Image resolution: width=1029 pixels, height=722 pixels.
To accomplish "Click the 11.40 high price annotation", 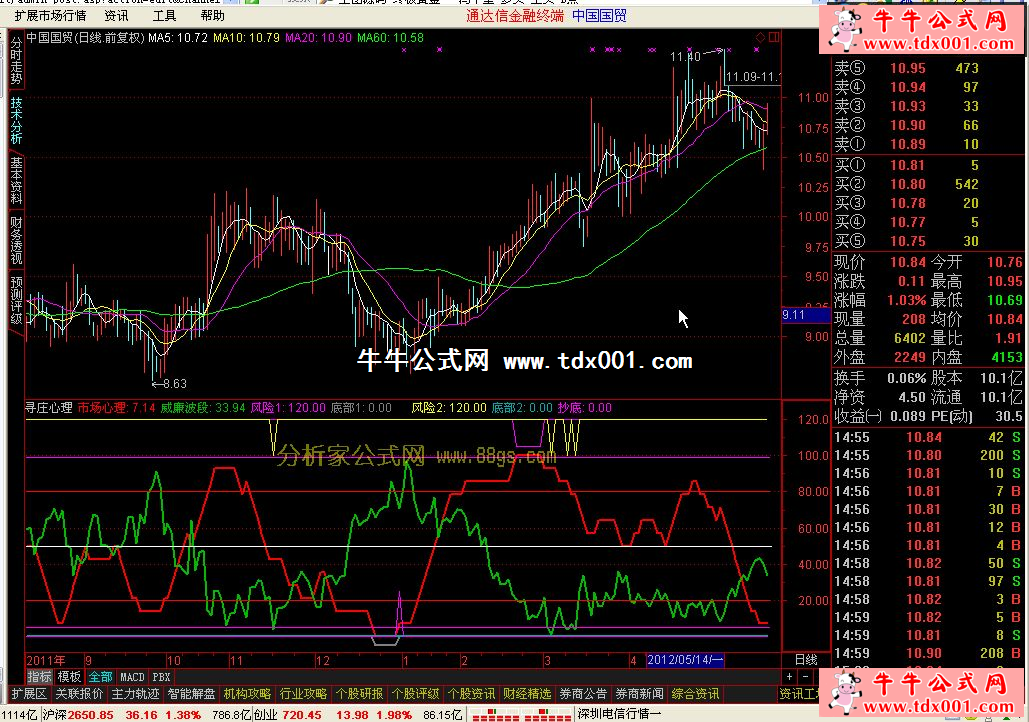I will coord(685,57).
